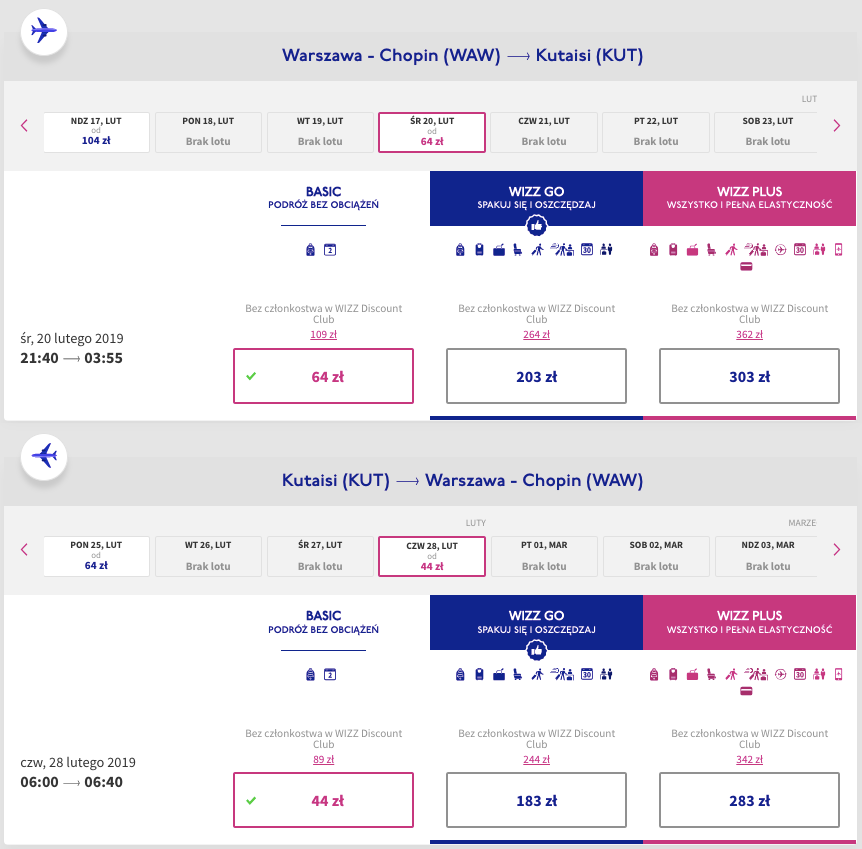Click the return flight airplane icon
The width and height of the screenshot is (862, 849).
(x=44, y=456)
